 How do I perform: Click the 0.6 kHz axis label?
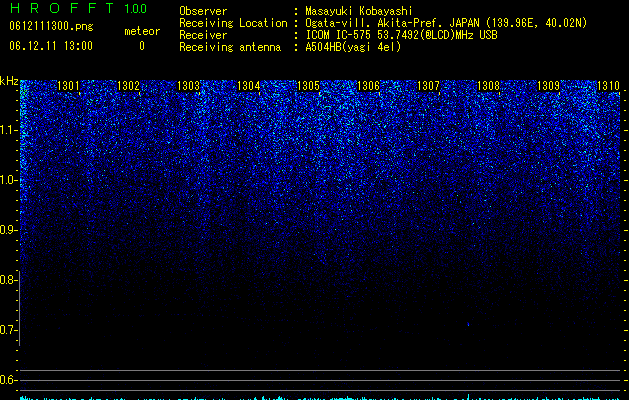(x=8, y=380)
